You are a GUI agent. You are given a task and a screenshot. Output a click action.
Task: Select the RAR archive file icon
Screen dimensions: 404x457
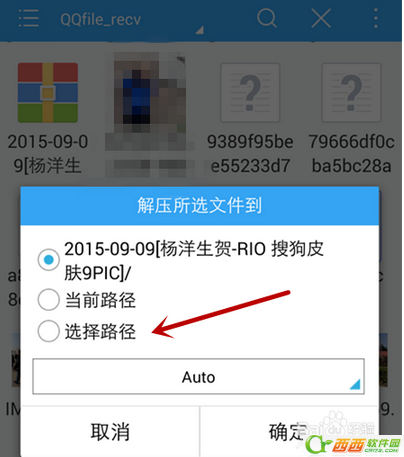[x=48, y=93]
